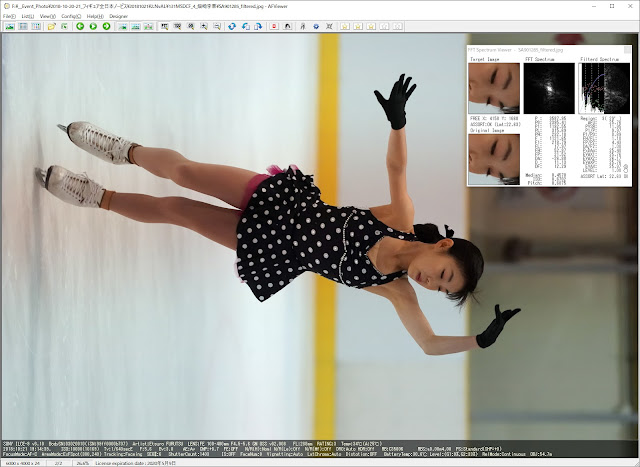This screenshot has width=640, height=467.
Task: Click the Filtered Spectrum graph
Action: (604, 88)
